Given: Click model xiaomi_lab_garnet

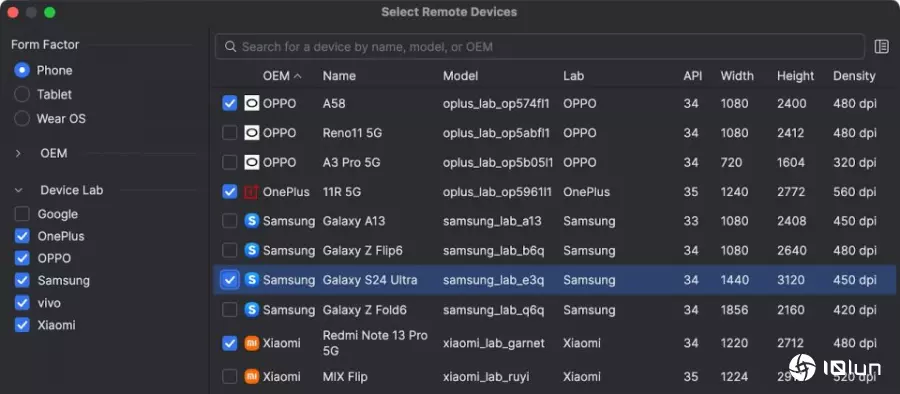Looking at the screenshot, I should click(494, 343).
